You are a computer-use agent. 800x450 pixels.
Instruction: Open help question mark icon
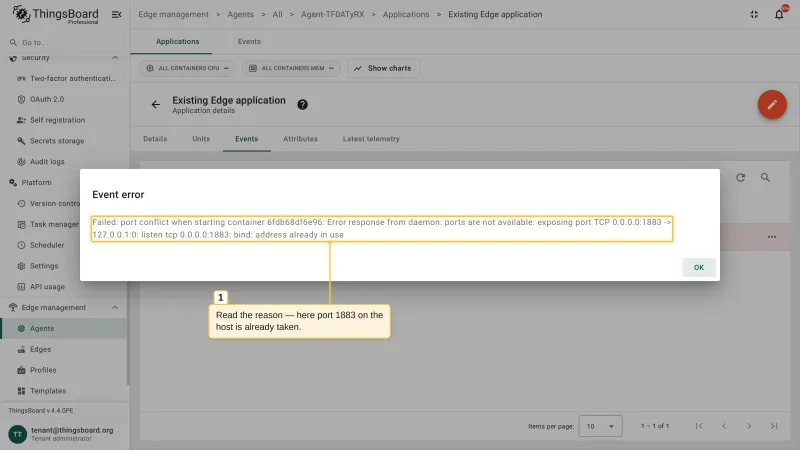coord(303,105)
